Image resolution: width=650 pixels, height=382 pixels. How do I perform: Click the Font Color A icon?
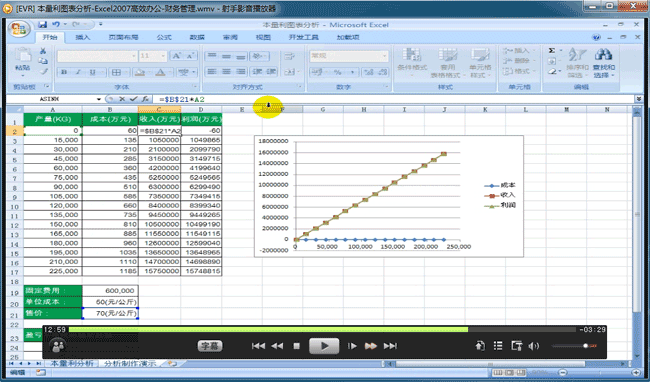pos(160,72)
